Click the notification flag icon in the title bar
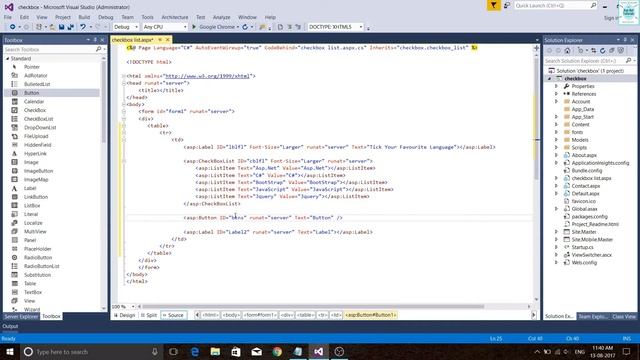640x360 pixels. coord(493,5)
